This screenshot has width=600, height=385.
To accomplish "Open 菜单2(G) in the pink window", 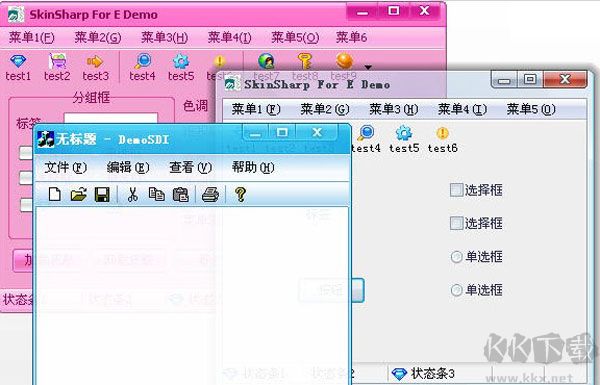I will [x=98, y=38].
